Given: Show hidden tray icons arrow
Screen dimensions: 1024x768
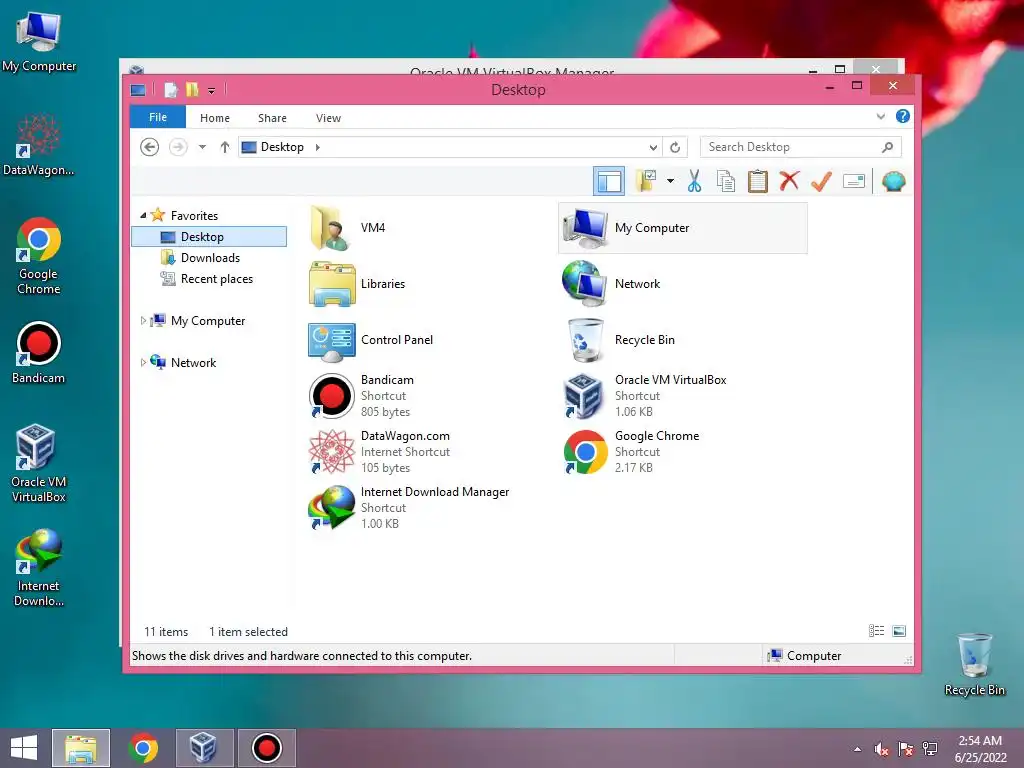Looking at the screenshot, I should [x=857, y=749].
